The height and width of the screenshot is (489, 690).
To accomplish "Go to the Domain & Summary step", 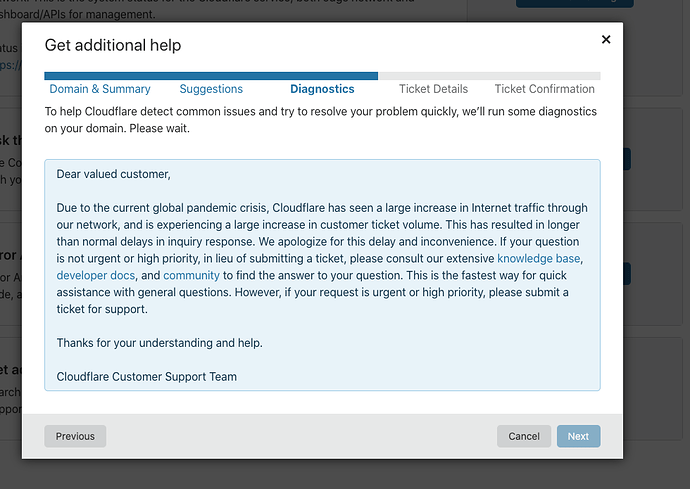I will pos(100,89).
